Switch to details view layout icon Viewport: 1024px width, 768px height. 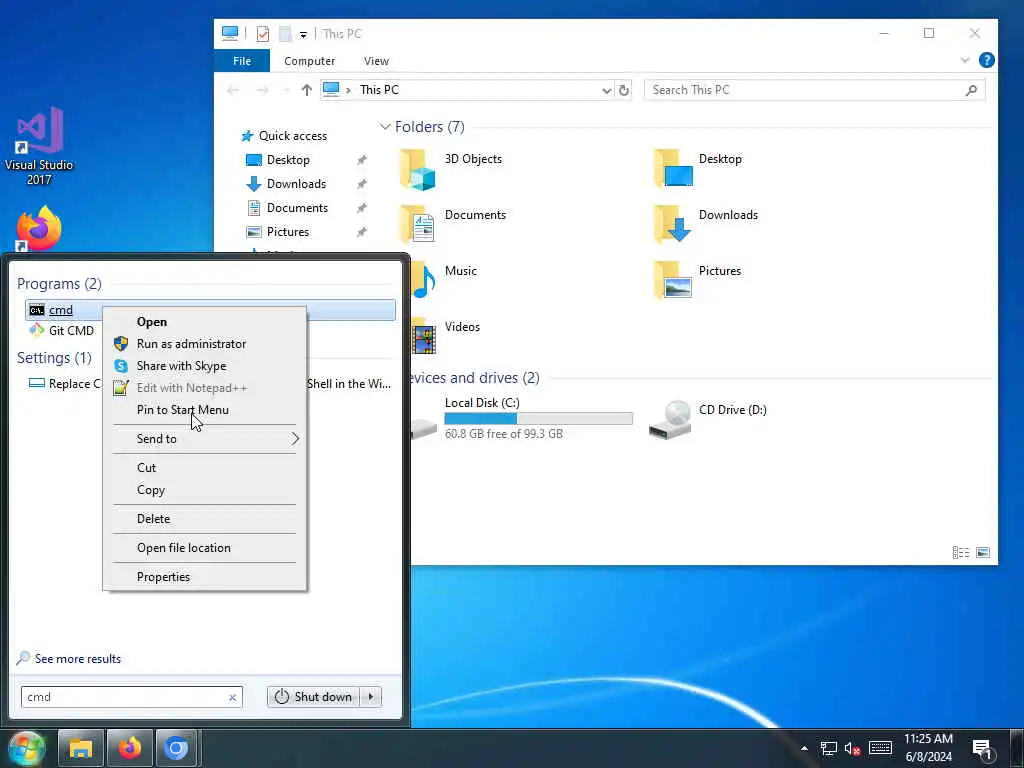coord(961,552)
